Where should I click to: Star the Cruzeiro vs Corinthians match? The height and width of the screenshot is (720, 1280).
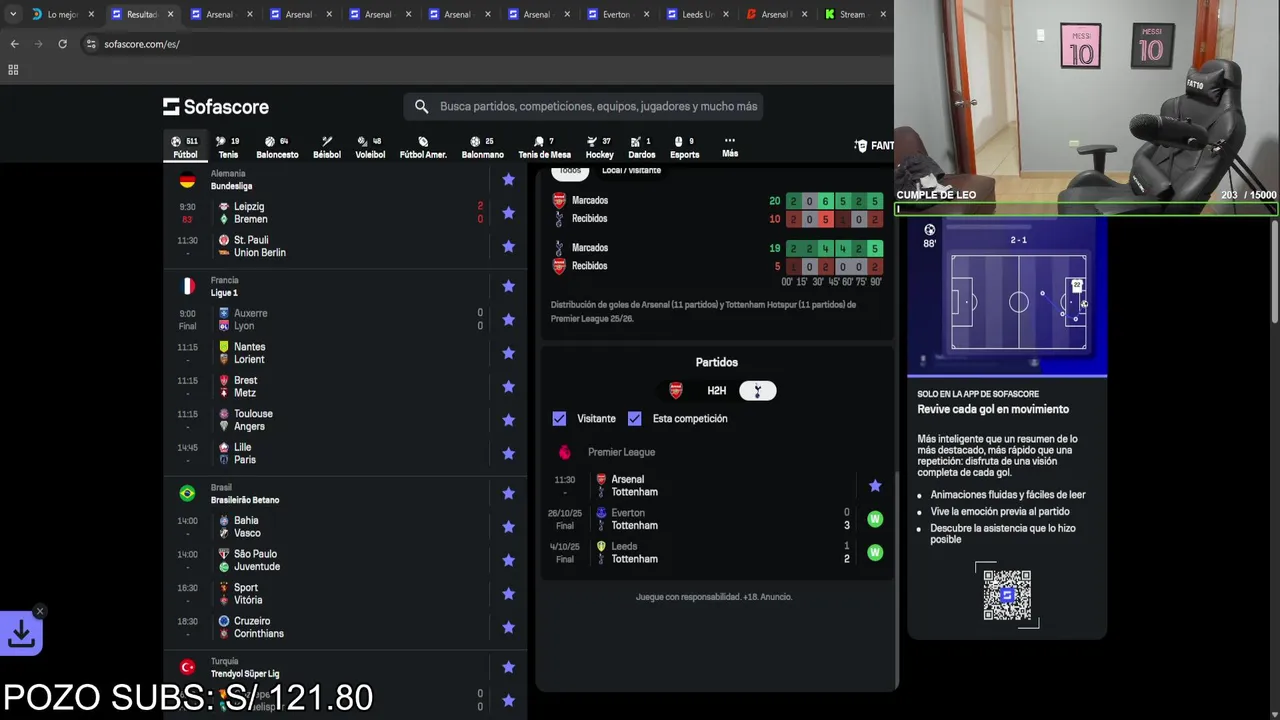point(508,627)
